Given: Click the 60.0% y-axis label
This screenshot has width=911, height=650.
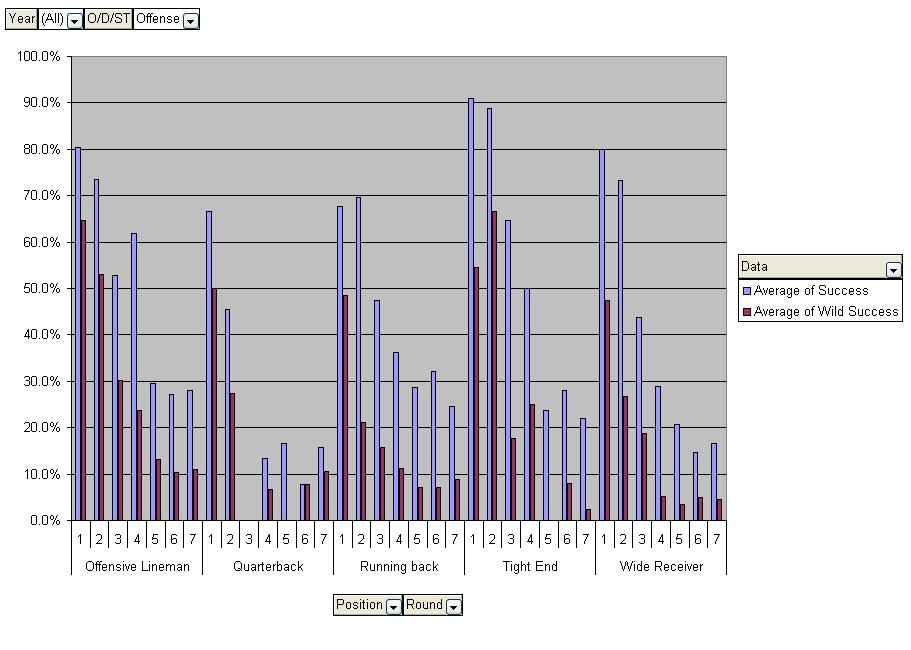Looking at the screenshot, I should coord(42,242).
